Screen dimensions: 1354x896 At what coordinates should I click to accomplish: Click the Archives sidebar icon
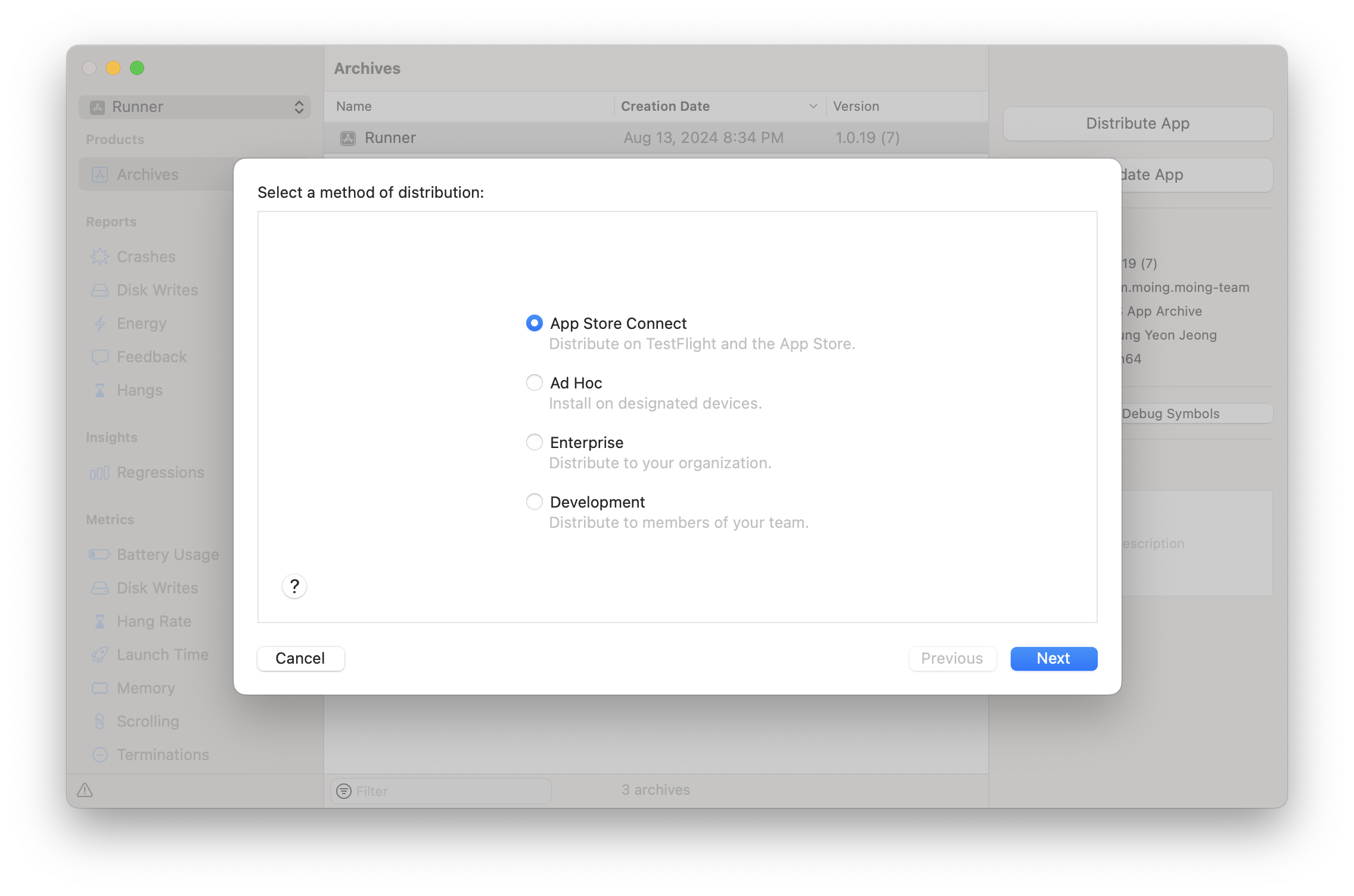click(100, 175)
